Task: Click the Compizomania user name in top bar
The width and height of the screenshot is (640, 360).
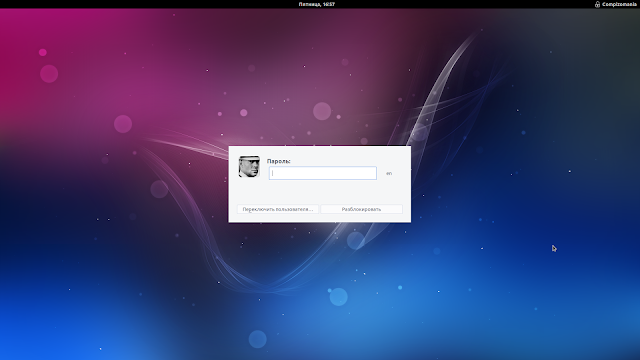Action: click(619, 4)
